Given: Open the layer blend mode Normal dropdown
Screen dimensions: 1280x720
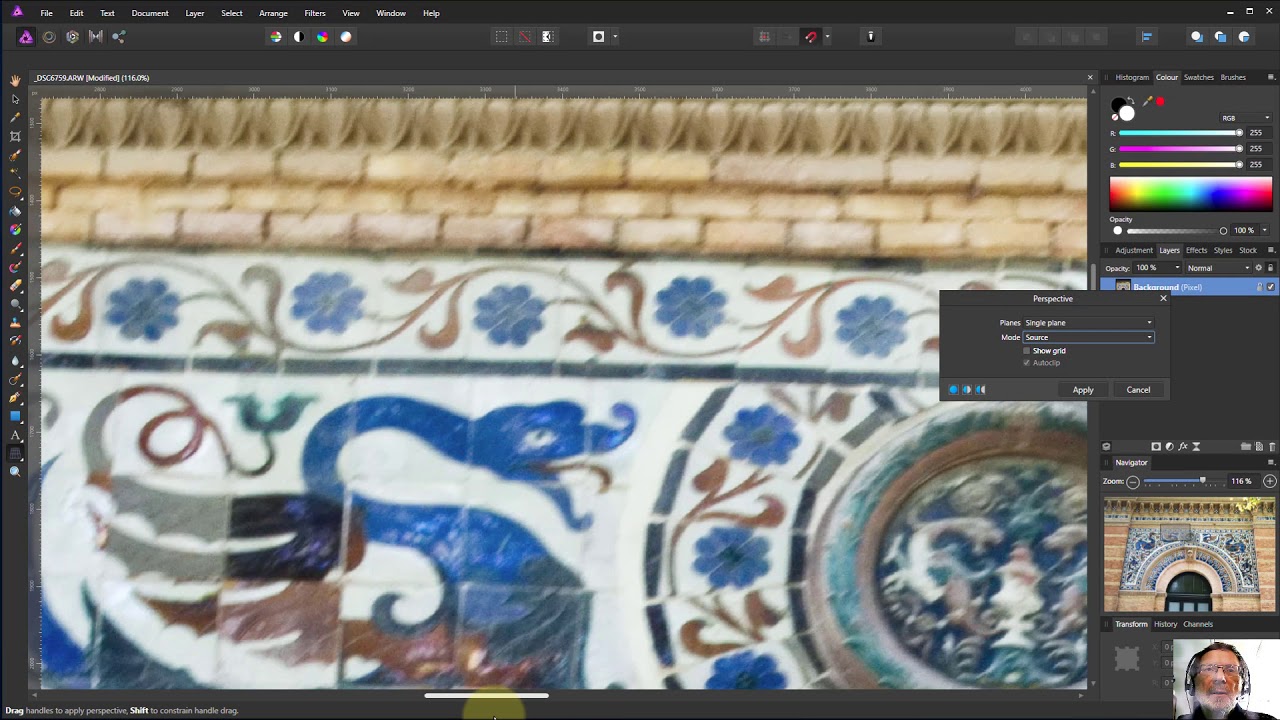Looking at the screenshot, I should (1217, 268).
